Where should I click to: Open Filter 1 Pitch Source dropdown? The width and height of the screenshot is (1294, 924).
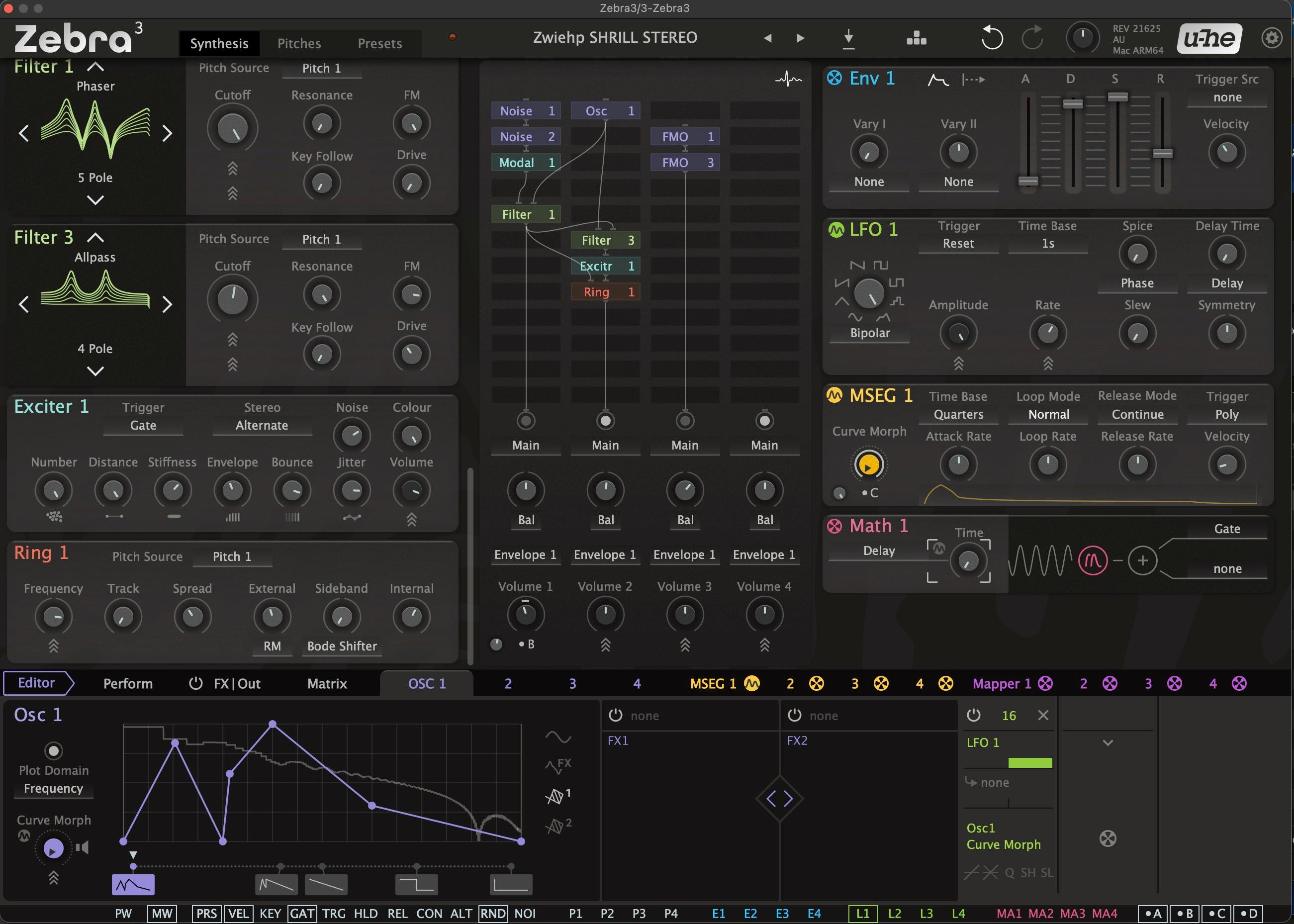321,68
